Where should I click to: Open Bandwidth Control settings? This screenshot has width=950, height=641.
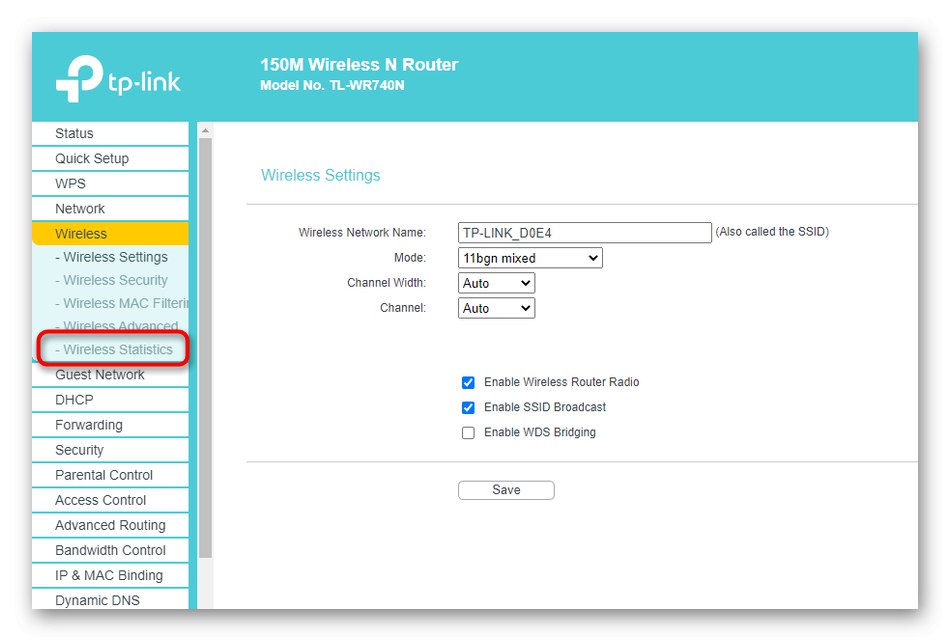click(x=110, y=551)
